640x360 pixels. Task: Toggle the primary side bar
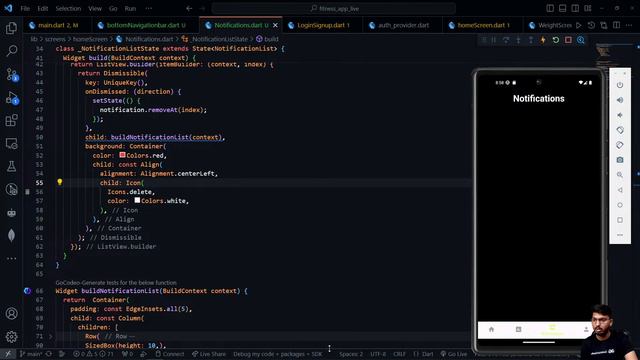click(x=550, y=8)
